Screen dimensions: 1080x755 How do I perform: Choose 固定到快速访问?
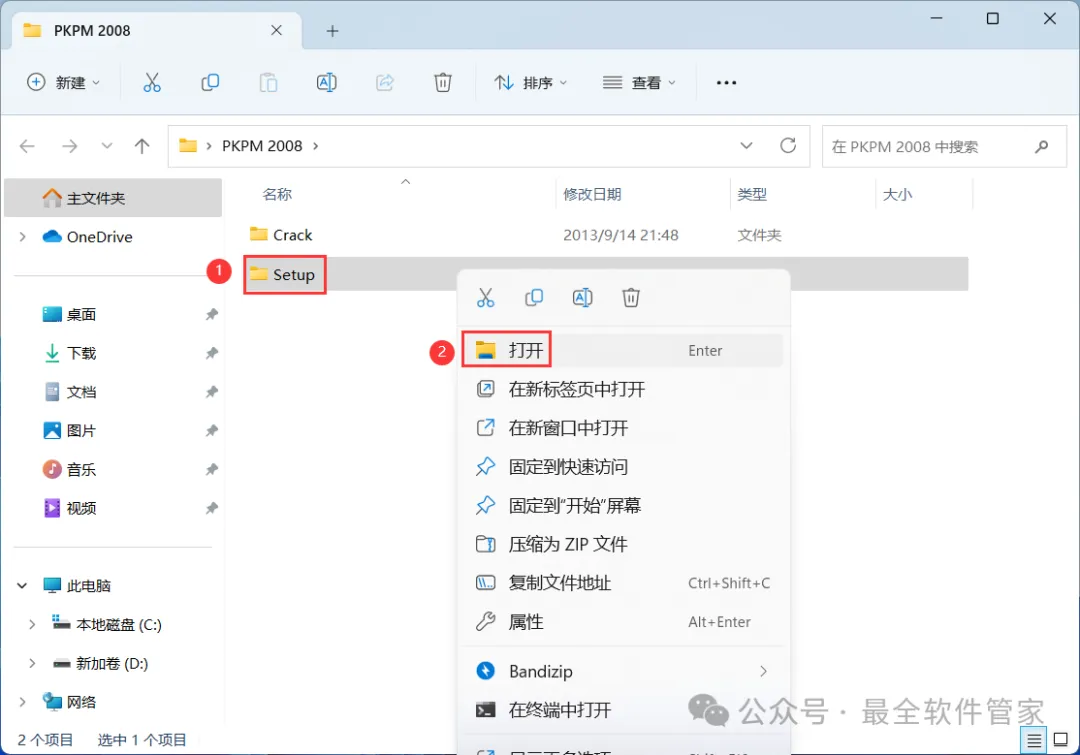623,467
